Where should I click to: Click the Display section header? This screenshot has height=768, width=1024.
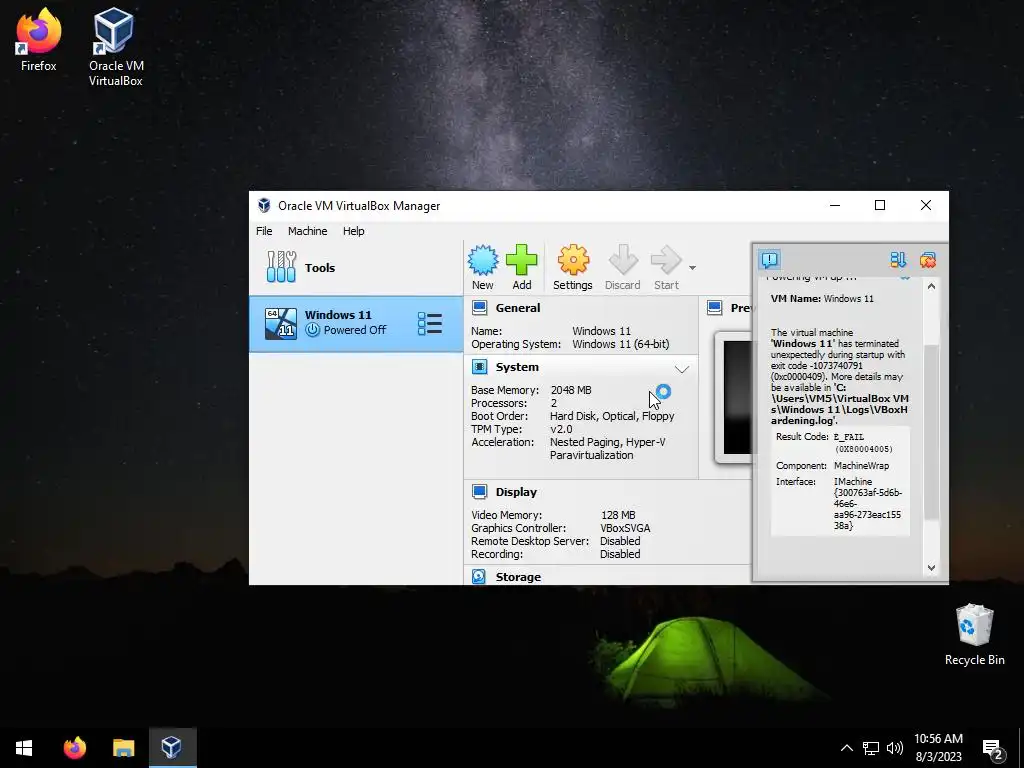tap(516, 492)
